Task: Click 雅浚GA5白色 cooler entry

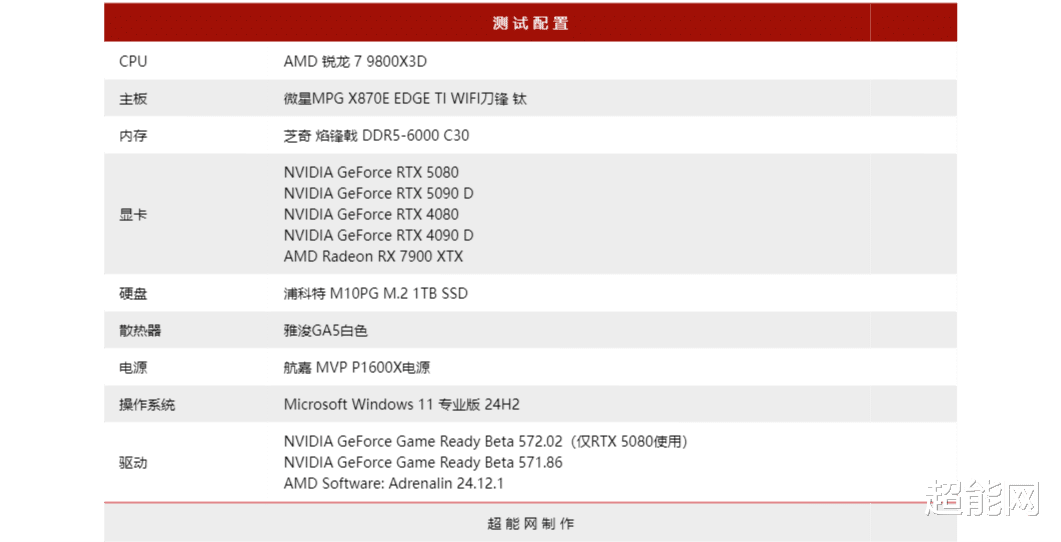Action: tap(325, 331)
